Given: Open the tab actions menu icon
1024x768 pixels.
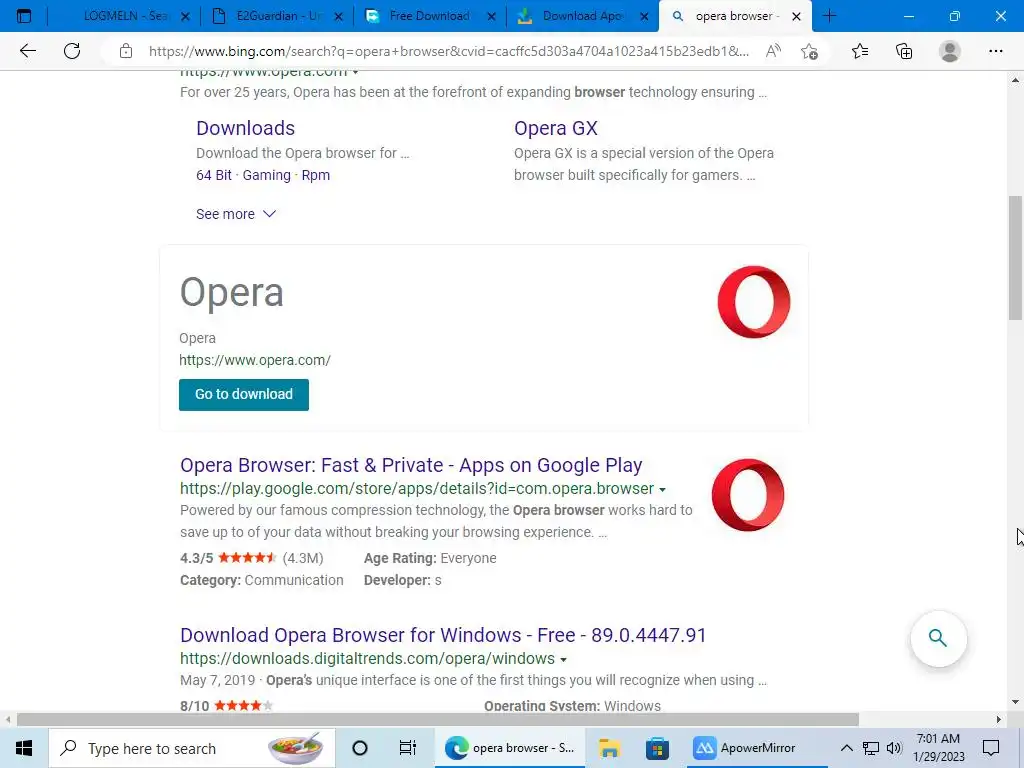Looking at the screenshot, I should pos(24,16).
